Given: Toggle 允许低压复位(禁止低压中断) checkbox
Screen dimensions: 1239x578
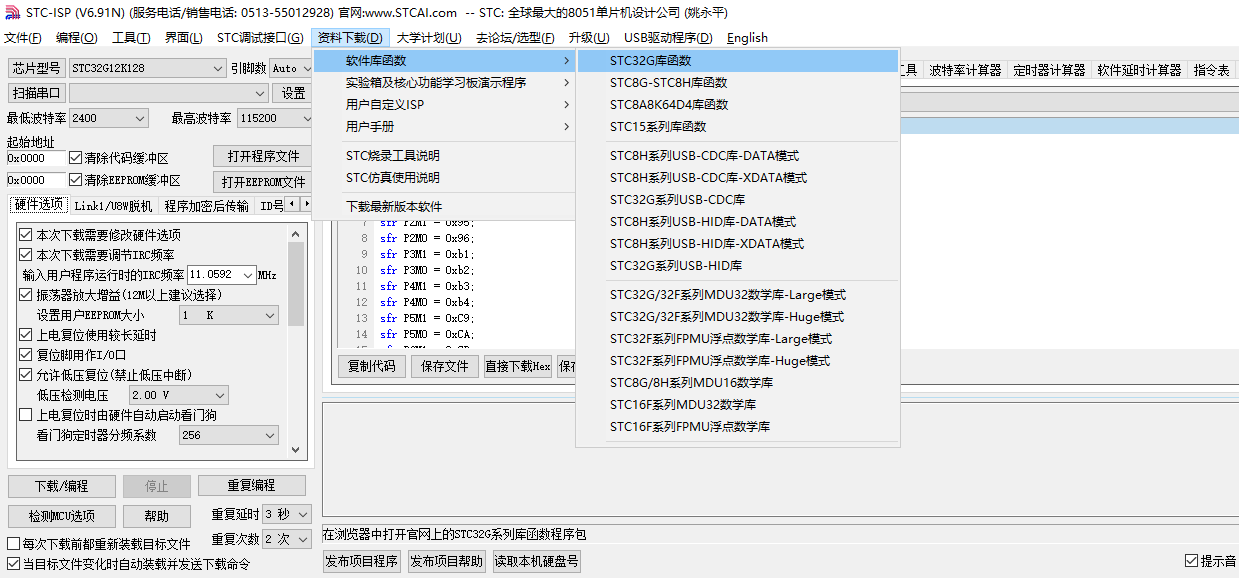Looking at the screenshot, I should pos(26,375).
